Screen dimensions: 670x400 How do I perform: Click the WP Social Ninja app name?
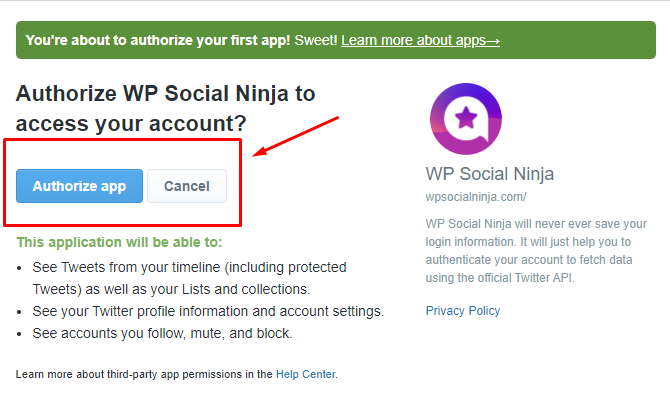point(490,174)
